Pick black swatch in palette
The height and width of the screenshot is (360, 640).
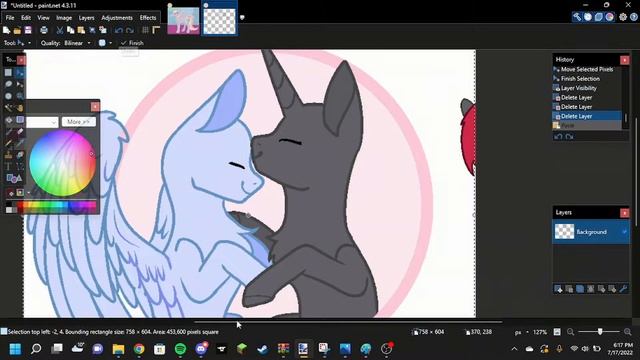pyautogui.click(x=9, y=204)
